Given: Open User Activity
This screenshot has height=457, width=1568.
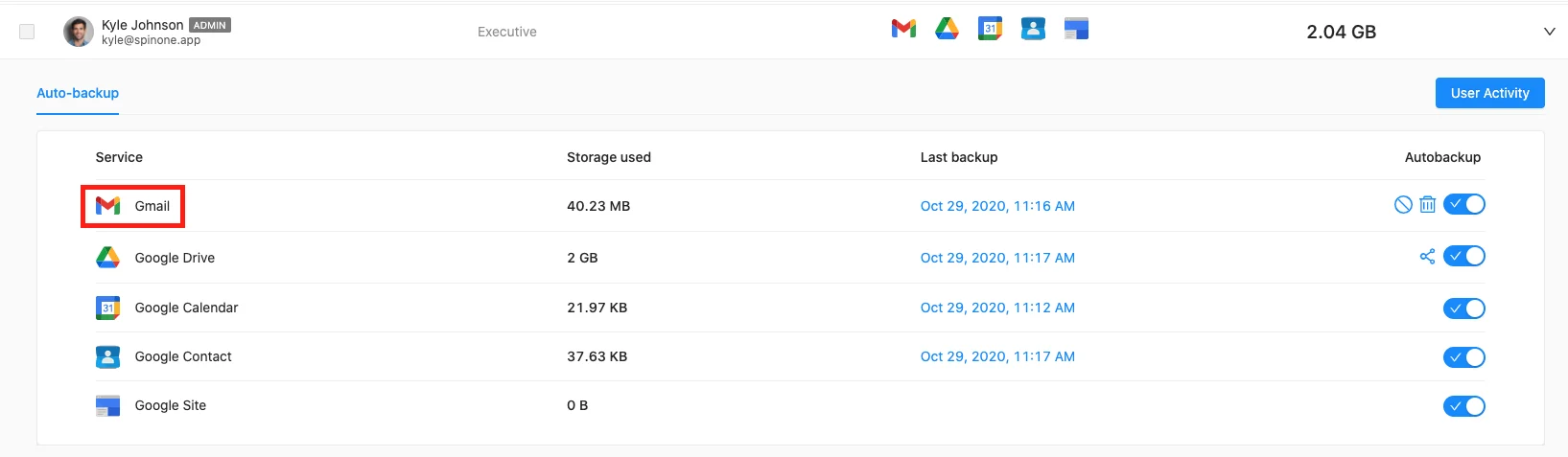Looking at the screenshot, I should coord(1489,93).
